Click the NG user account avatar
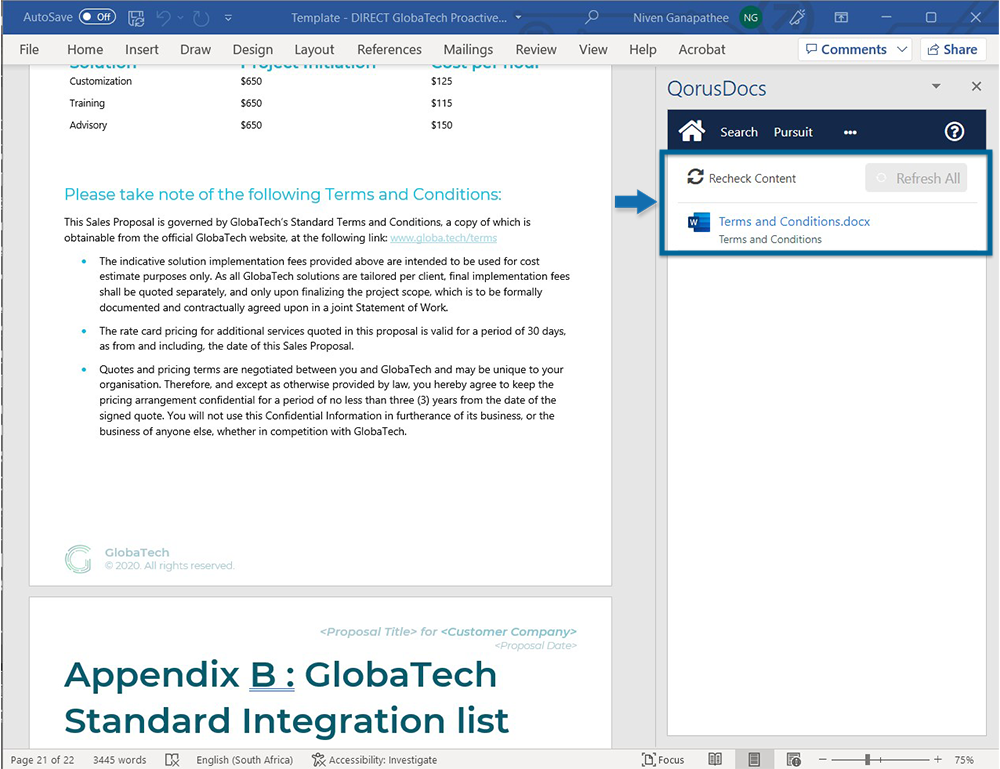 751,18
